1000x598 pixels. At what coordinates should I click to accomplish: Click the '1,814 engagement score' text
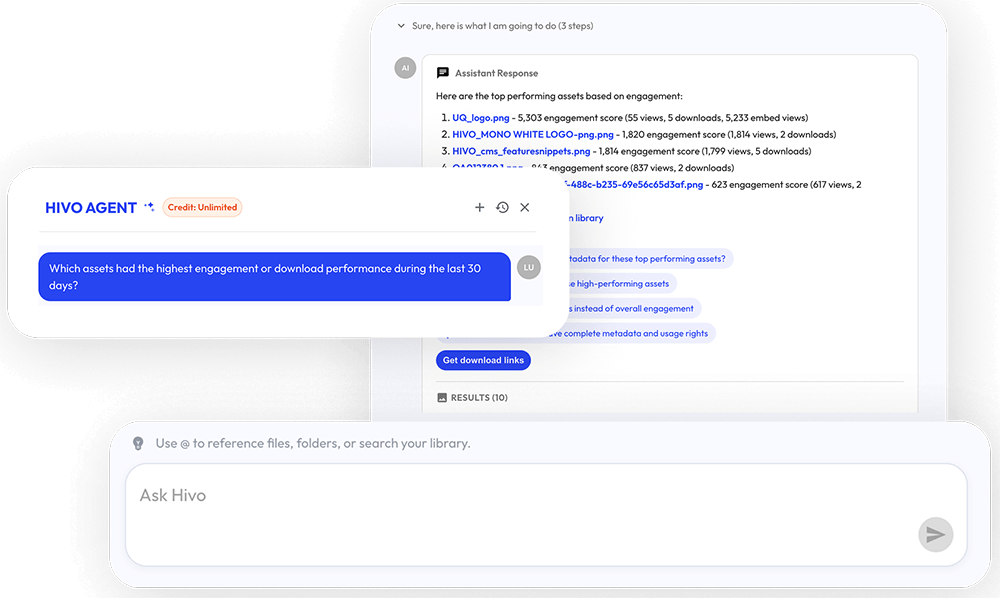tap(649, 151)
